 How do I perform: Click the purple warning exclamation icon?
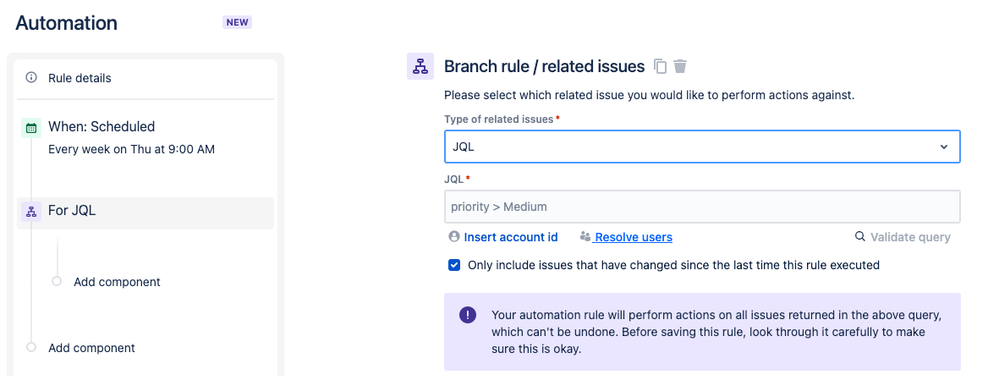(x=468, y=315)
